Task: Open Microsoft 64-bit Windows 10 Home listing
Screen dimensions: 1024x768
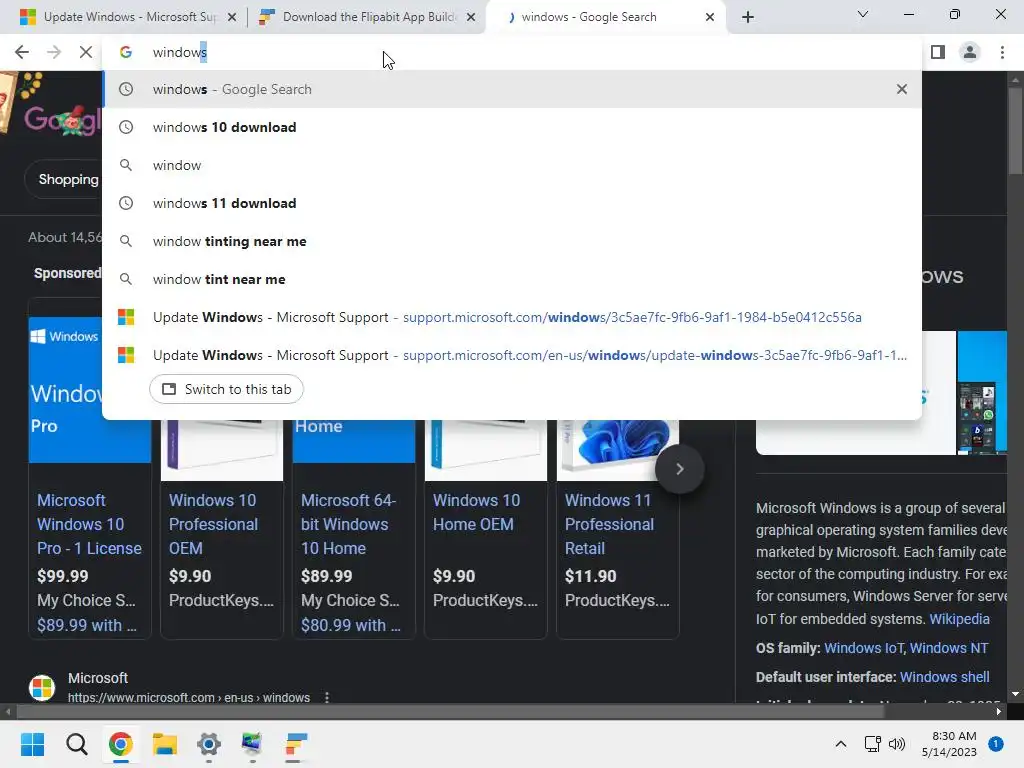Action: tap(349, 524)
